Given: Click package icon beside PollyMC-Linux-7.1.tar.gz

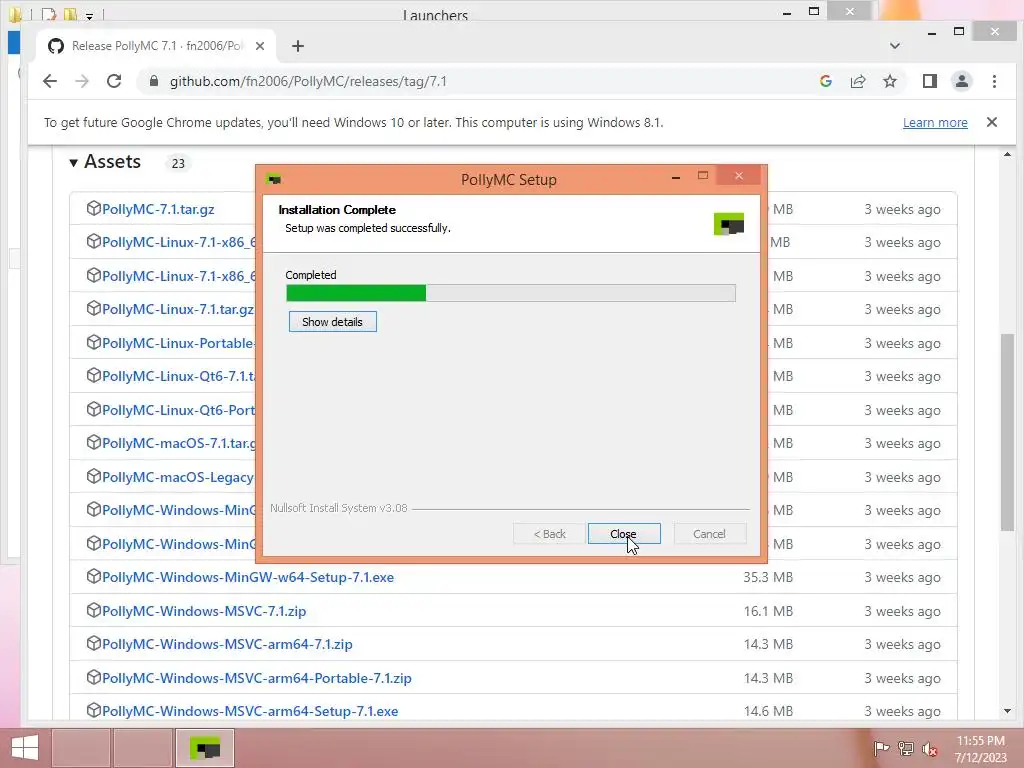Looking at the screenshot, I should point(93,308).
